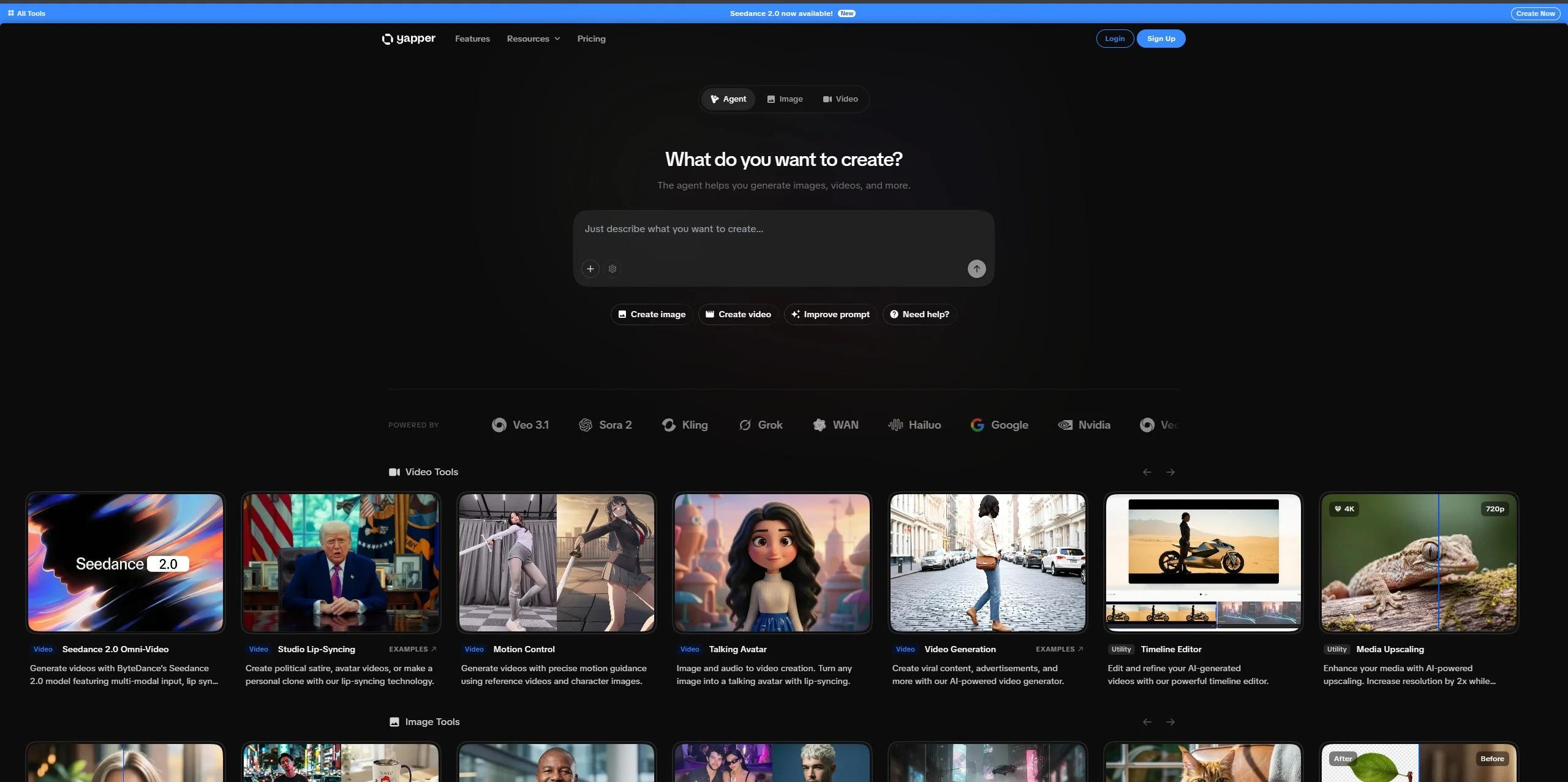The height and width of the screenshot is (782, 1568).
Task: Click the 4K badge on Media Upscaling
Action: [x=1344, y=509]
